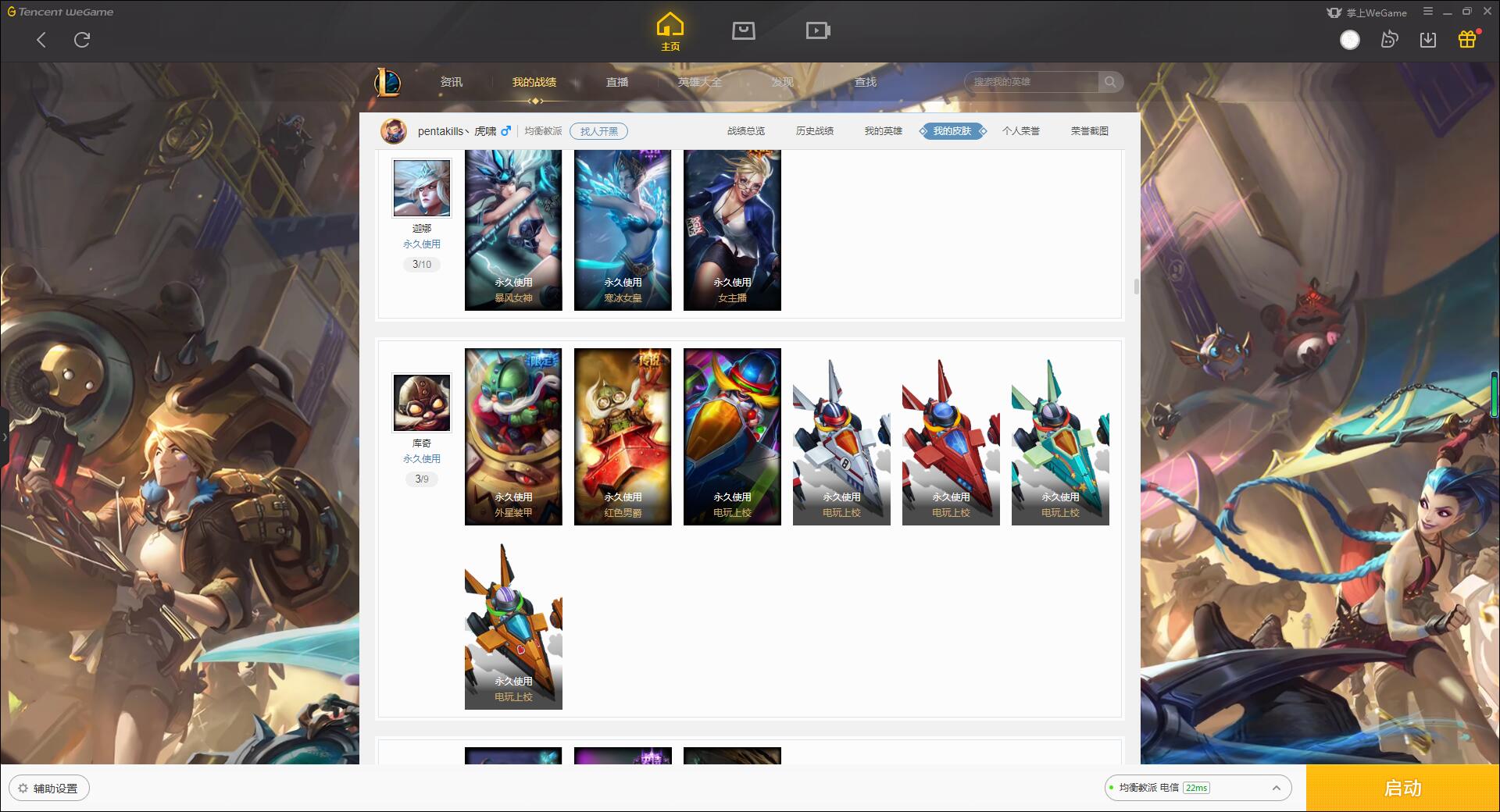This screenshot has width=1500, height=812.
Task: Open the 暴风女神 skin card
Action: coord(513,230)
